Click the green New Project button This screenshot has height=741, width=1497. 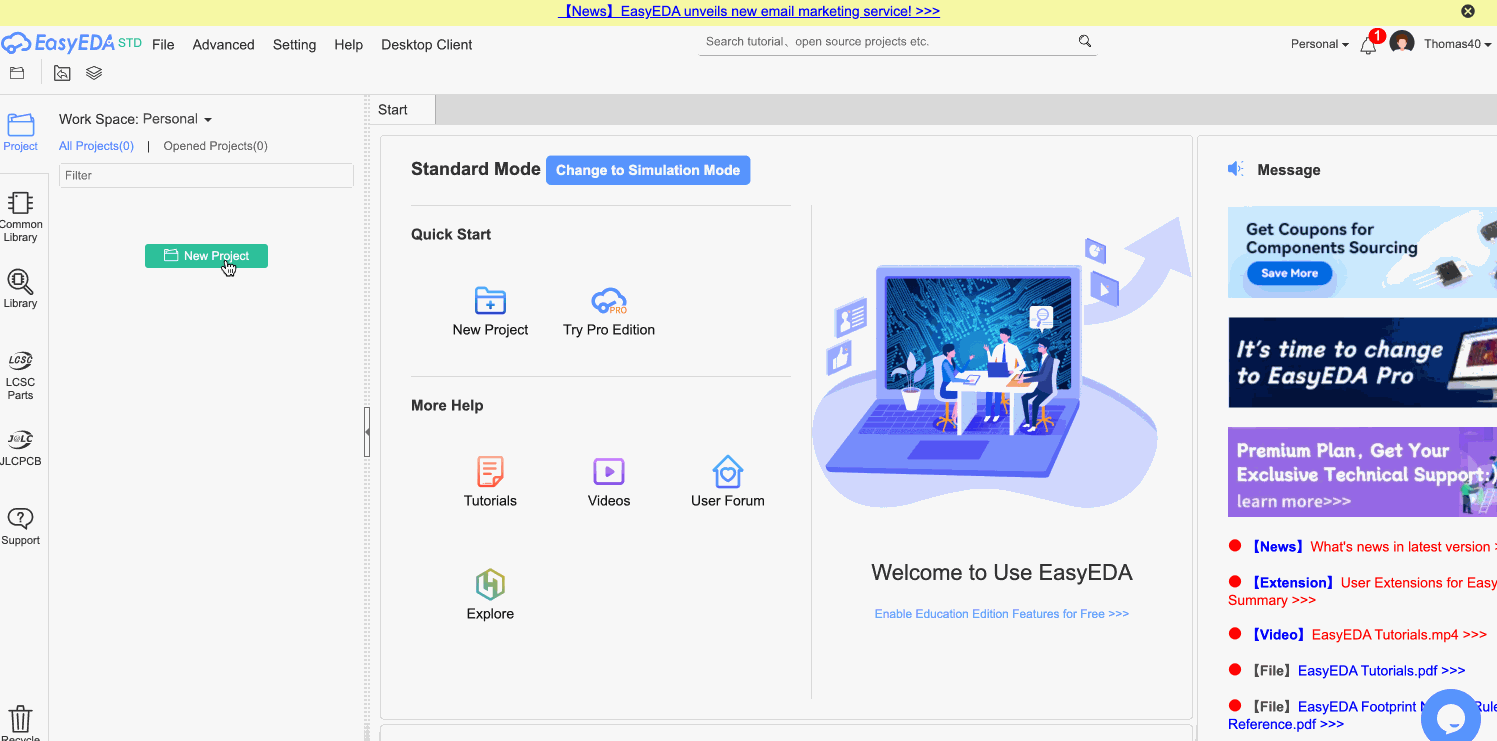click(206, 256)
